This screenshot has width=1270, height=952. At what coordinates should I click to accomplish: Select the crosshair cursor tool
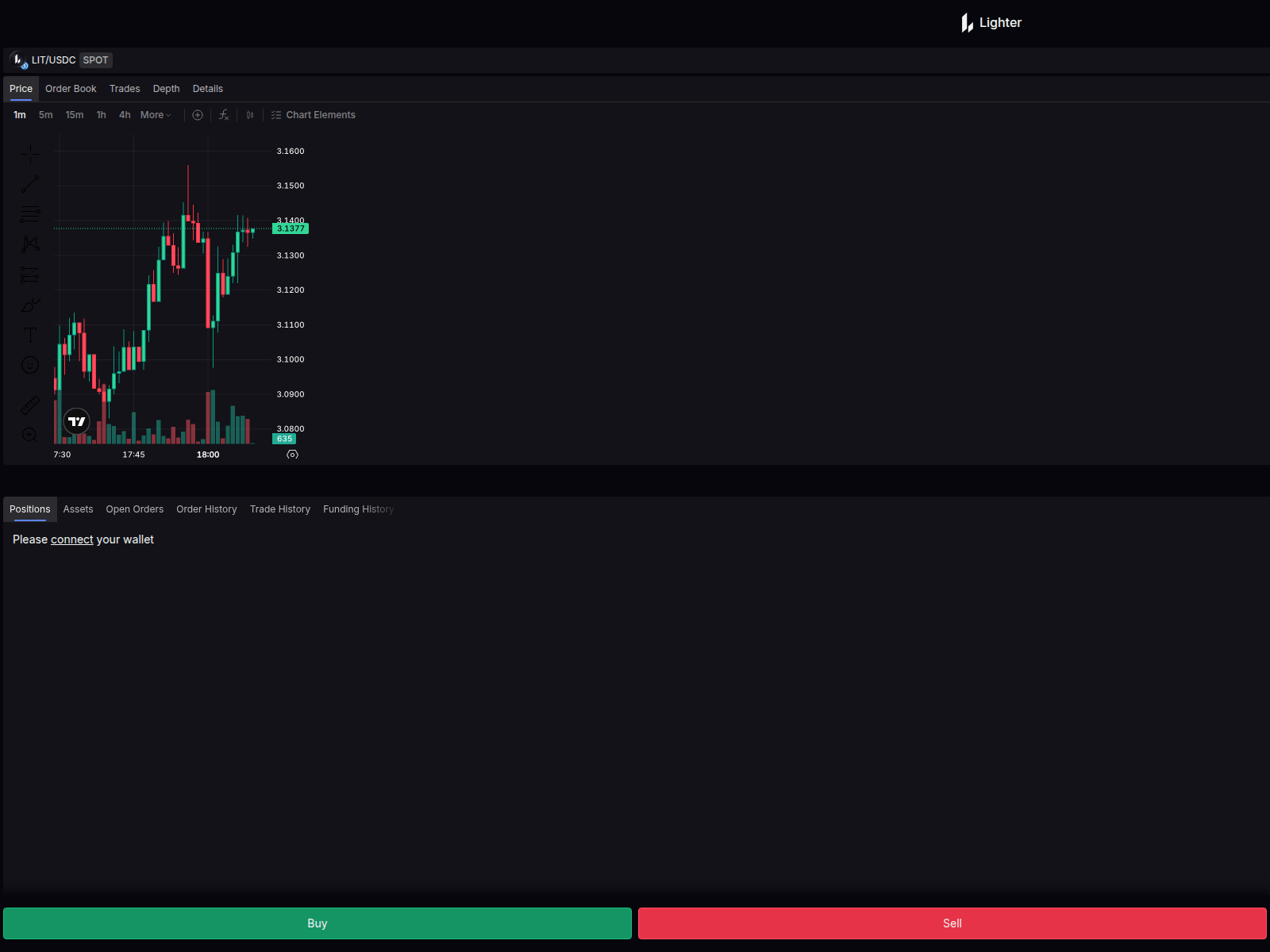pos(30,154)
